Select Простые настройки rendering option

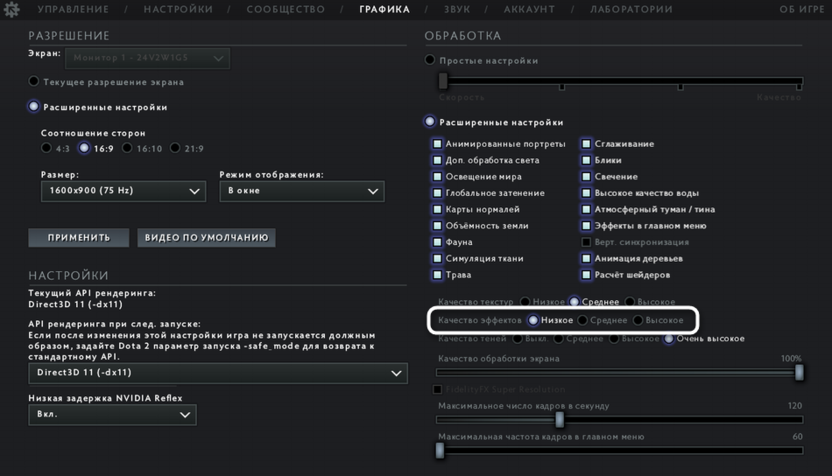(x=430, y=60)
